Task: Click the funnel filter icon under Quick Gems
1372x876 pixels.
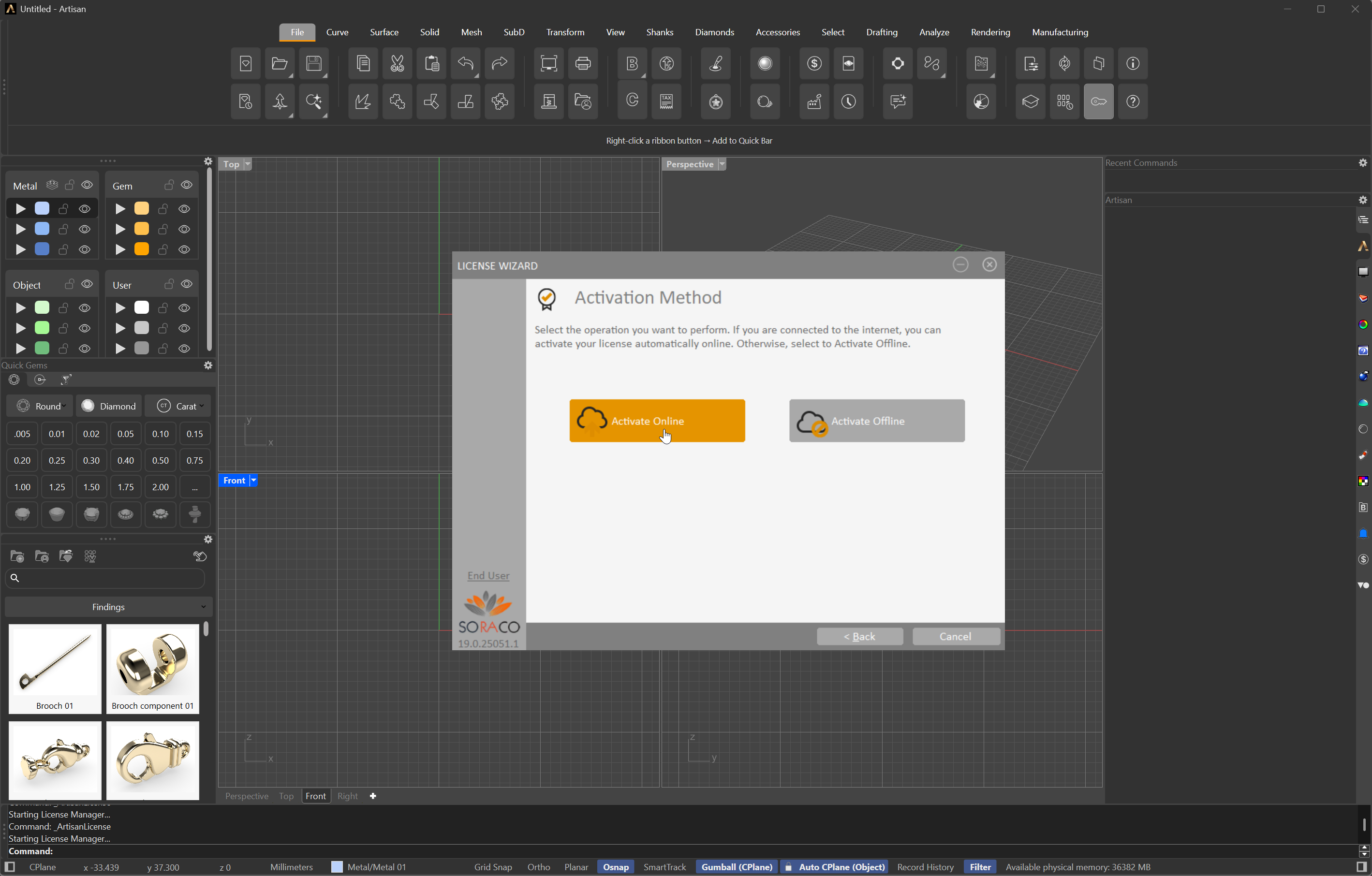Action: [66, 380]
